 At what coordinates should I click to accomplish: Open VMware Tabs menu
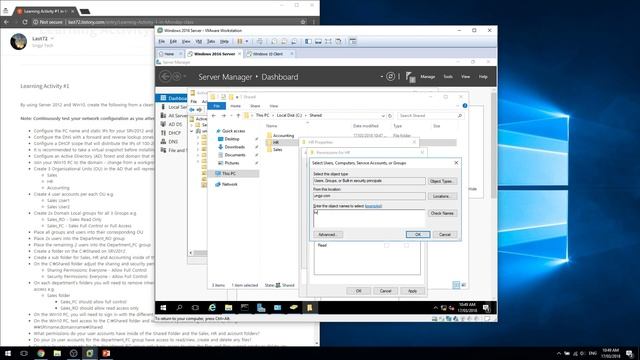pyautogui.click(x=211, y=42)
